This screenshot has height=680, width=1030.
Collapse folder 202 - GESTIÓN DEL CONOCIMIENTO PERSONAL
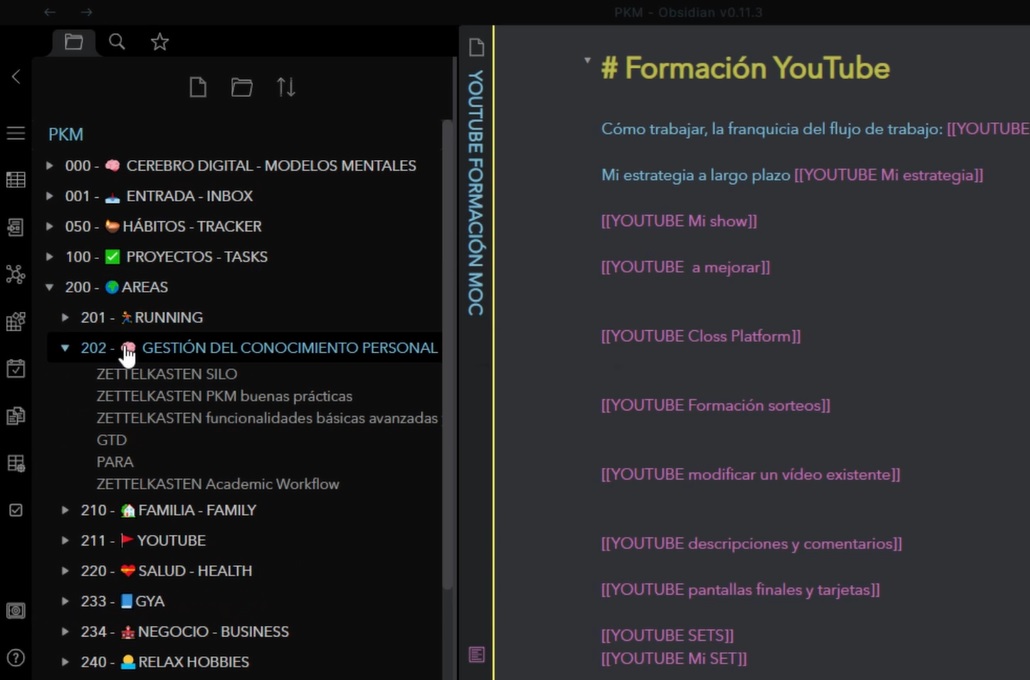[x=65, y=348]
